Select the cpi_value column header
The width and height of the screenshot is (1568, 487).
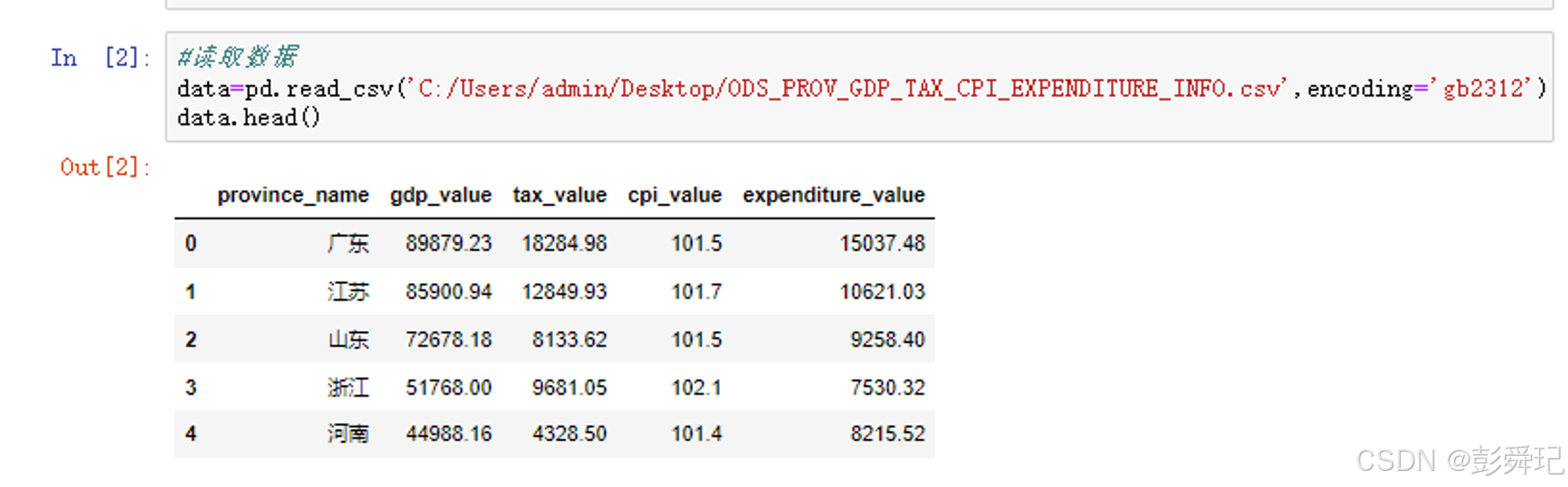pos(675,195)
